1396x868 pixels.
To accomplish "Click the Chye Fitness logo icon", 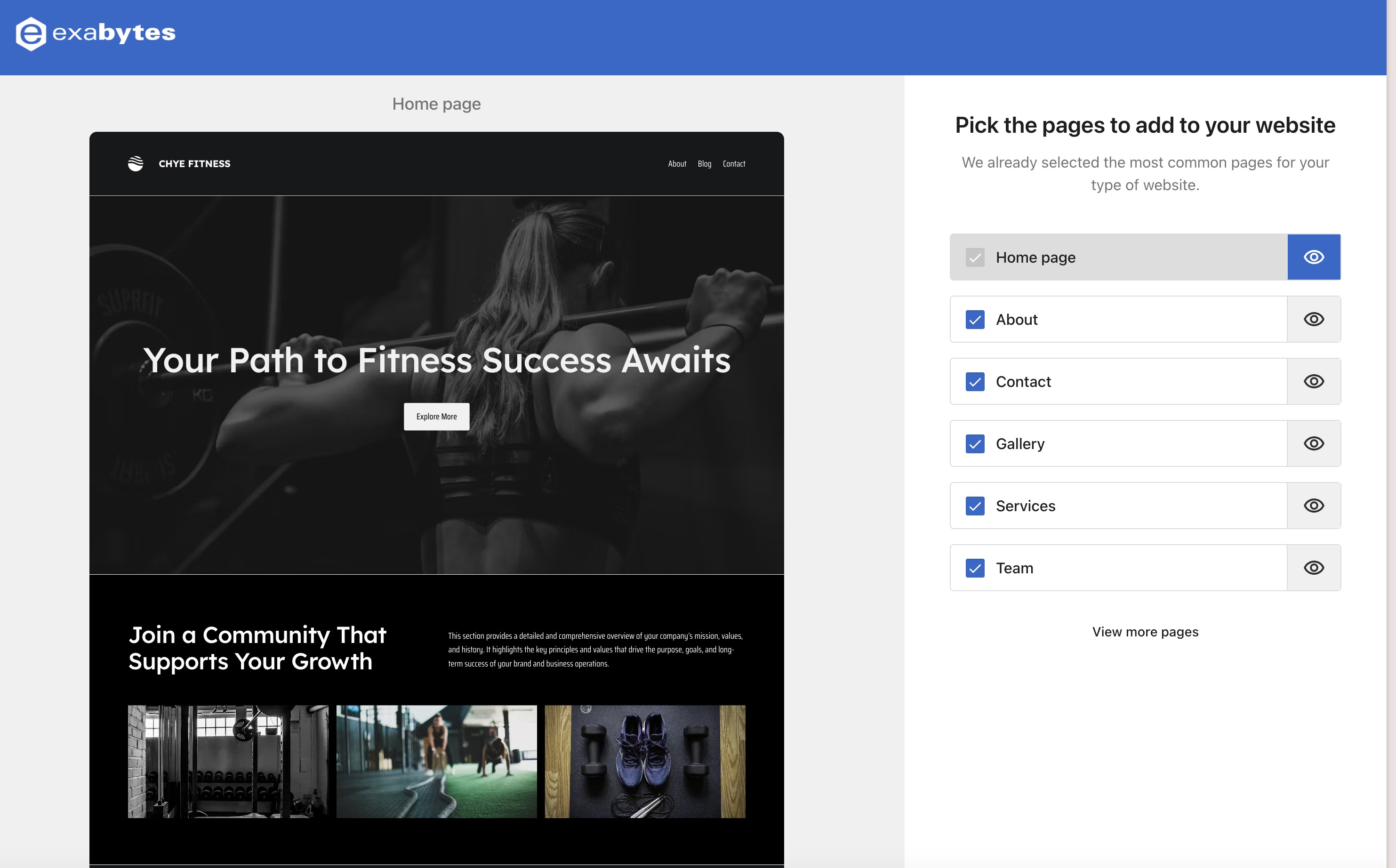I will (136, 164).
